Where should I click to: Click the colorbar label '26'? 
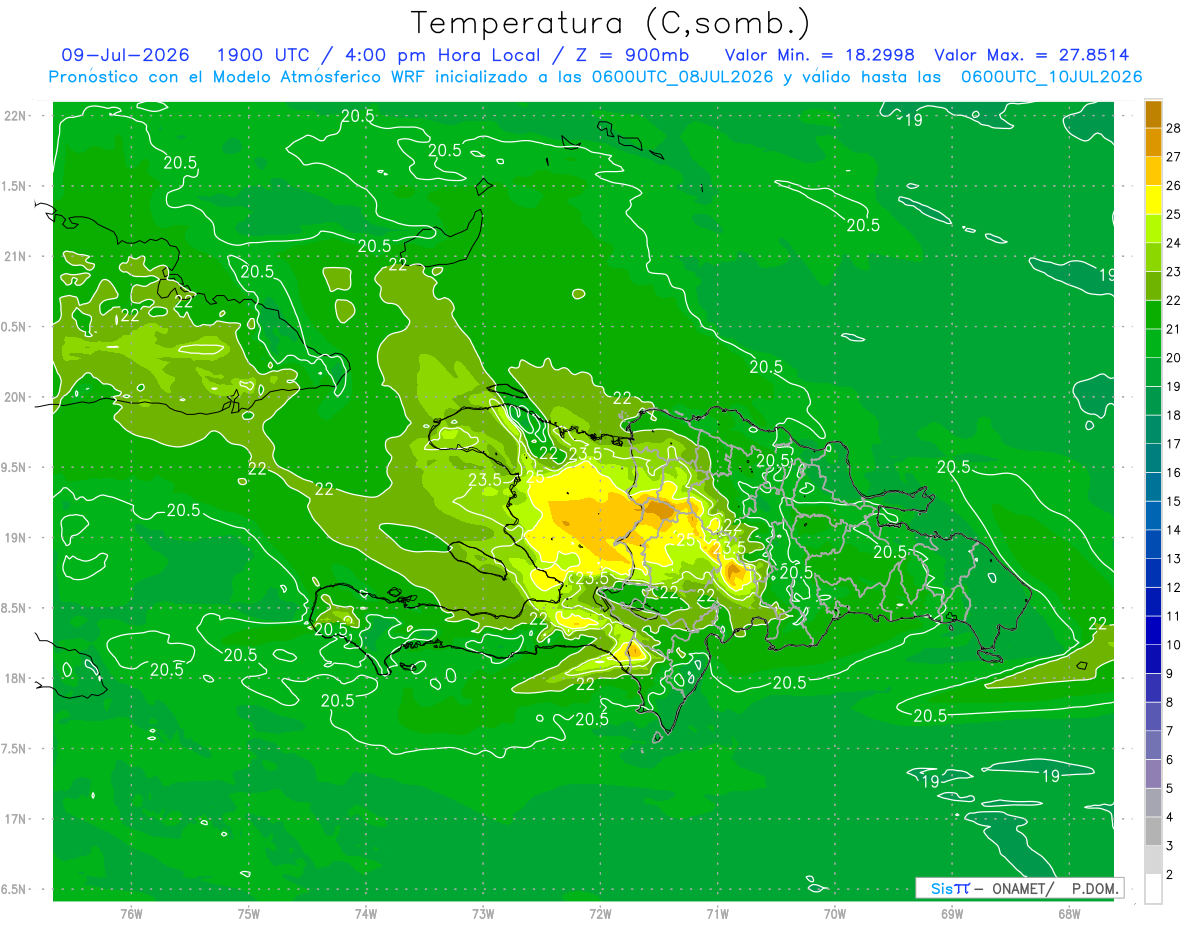[x=1174, y=186]
